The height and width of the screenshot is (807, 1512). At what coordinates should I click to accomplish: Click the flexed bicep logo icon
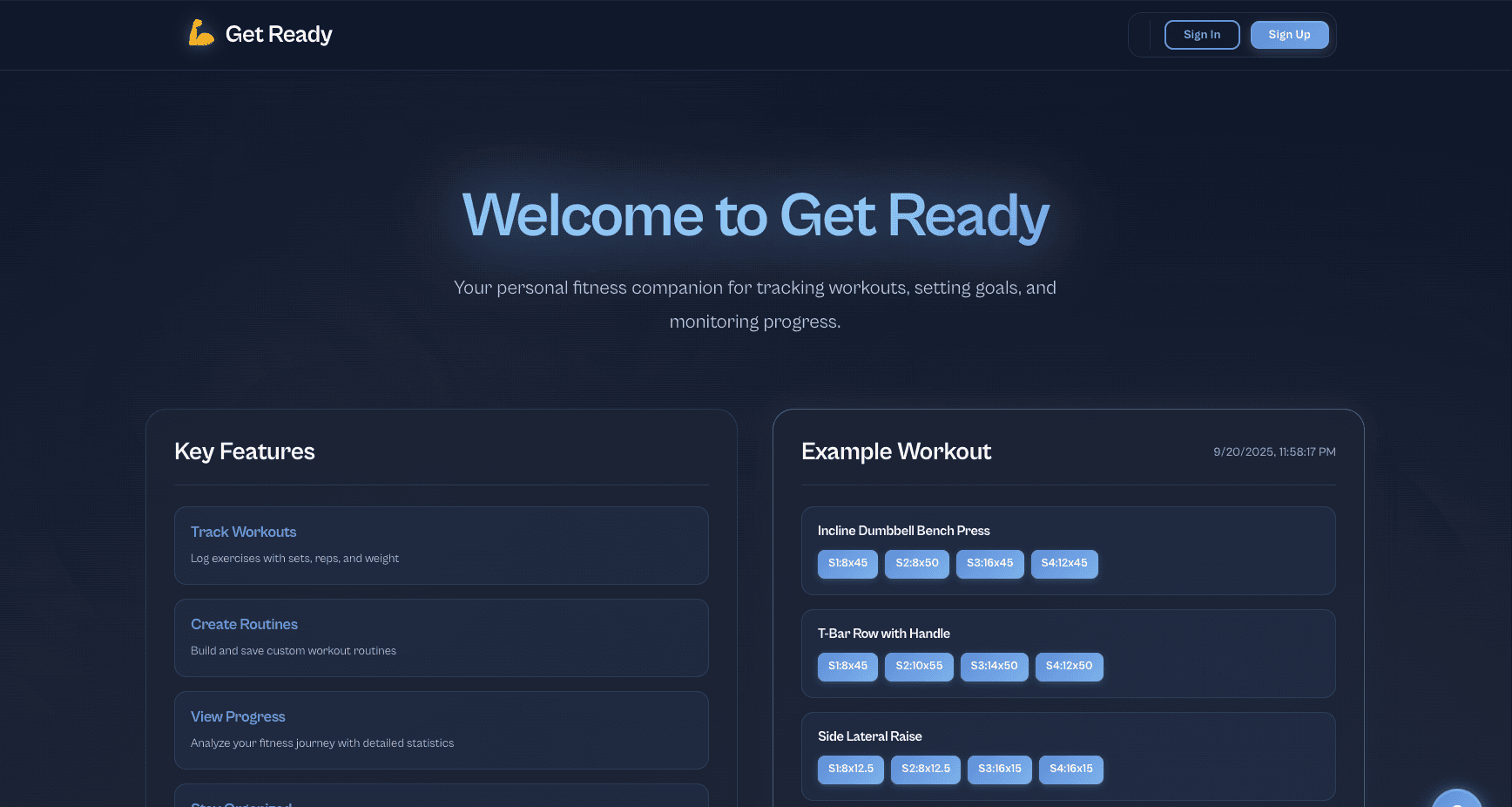coord(201,33)
